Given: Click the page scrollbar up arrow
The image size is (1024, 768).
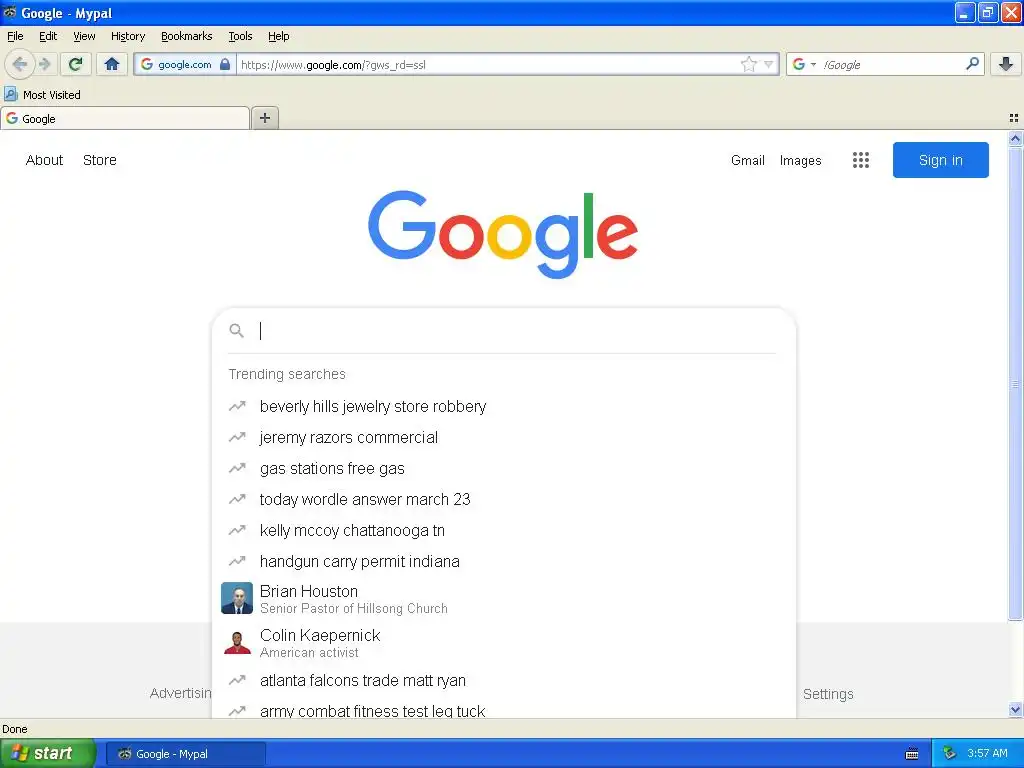Looking at the screenshot, I should [x=1015, y=138].
